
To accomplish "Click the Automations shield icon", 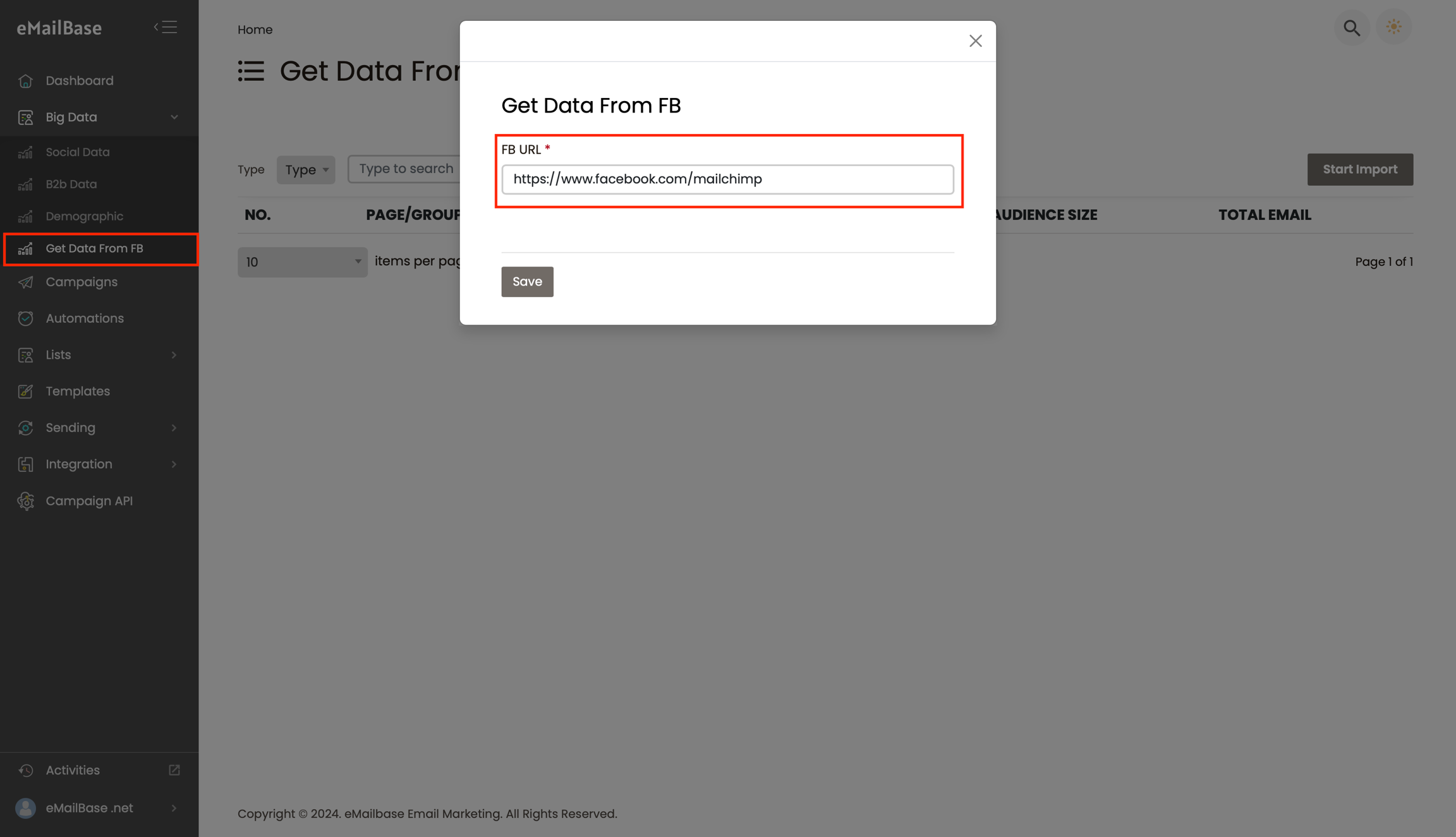I will tap(26, 318).
